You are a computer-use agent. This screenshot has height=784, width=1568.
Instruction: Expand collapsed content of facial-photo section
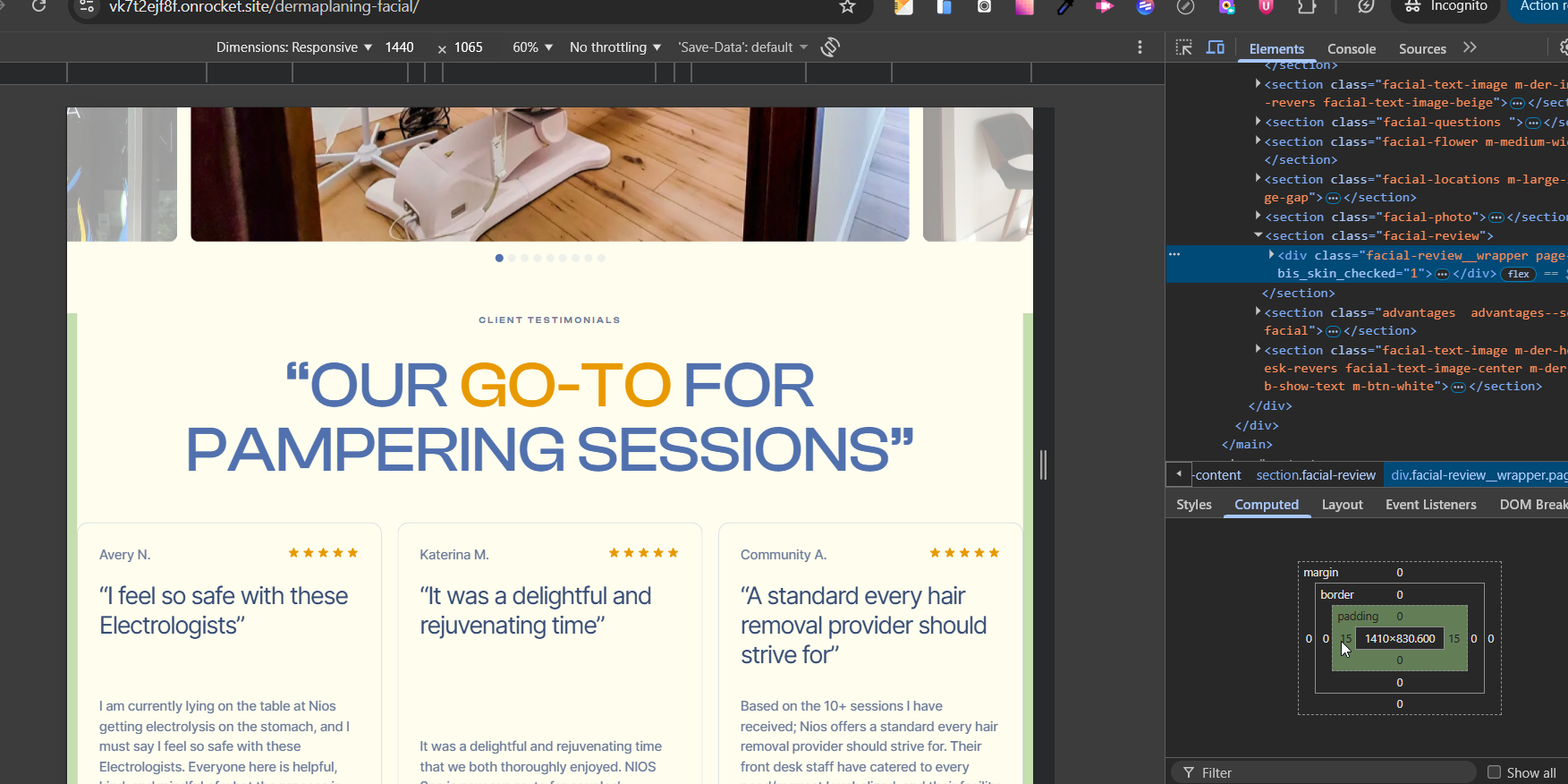(1496, 217)
